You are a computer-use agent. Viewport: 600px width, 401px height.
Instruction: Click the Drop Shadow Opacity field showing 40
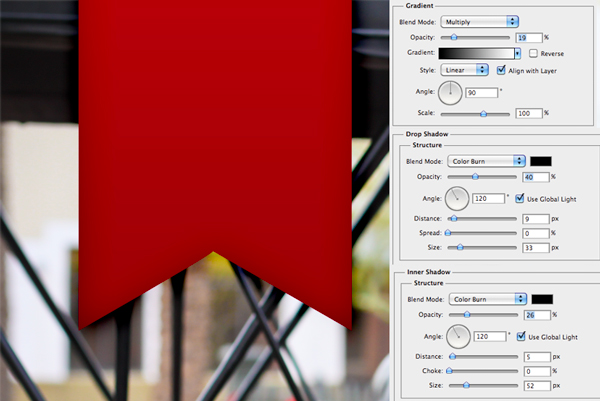coord(536,177)
